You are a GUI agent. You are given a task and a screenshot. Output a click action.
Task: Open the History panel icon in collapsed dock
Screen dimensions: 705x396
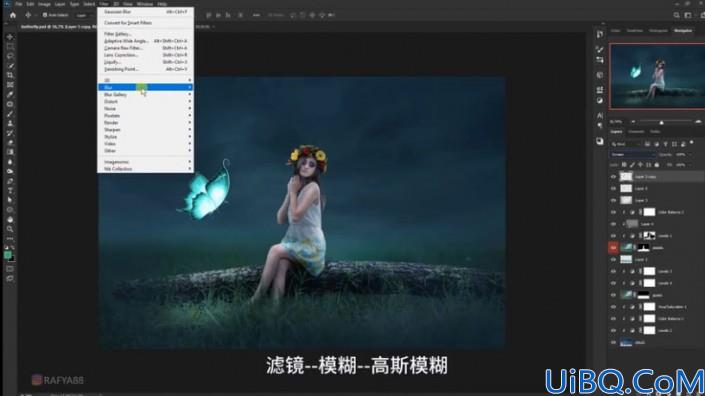[x=600, y=34]
